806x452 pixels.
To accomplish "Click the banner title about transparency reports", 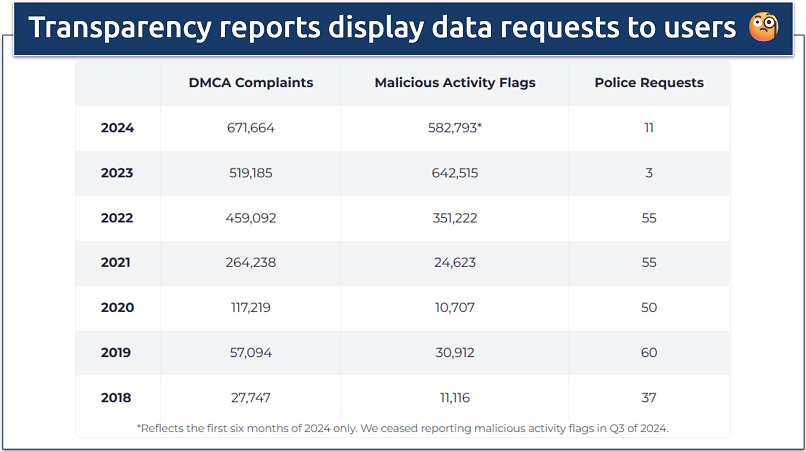I will [383, 28].
